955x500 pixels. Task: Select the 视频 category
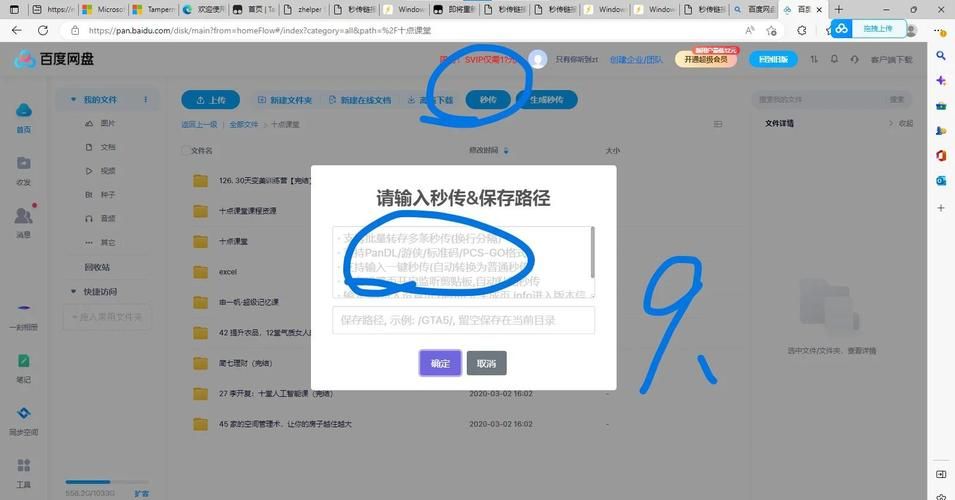coord(100,171)
